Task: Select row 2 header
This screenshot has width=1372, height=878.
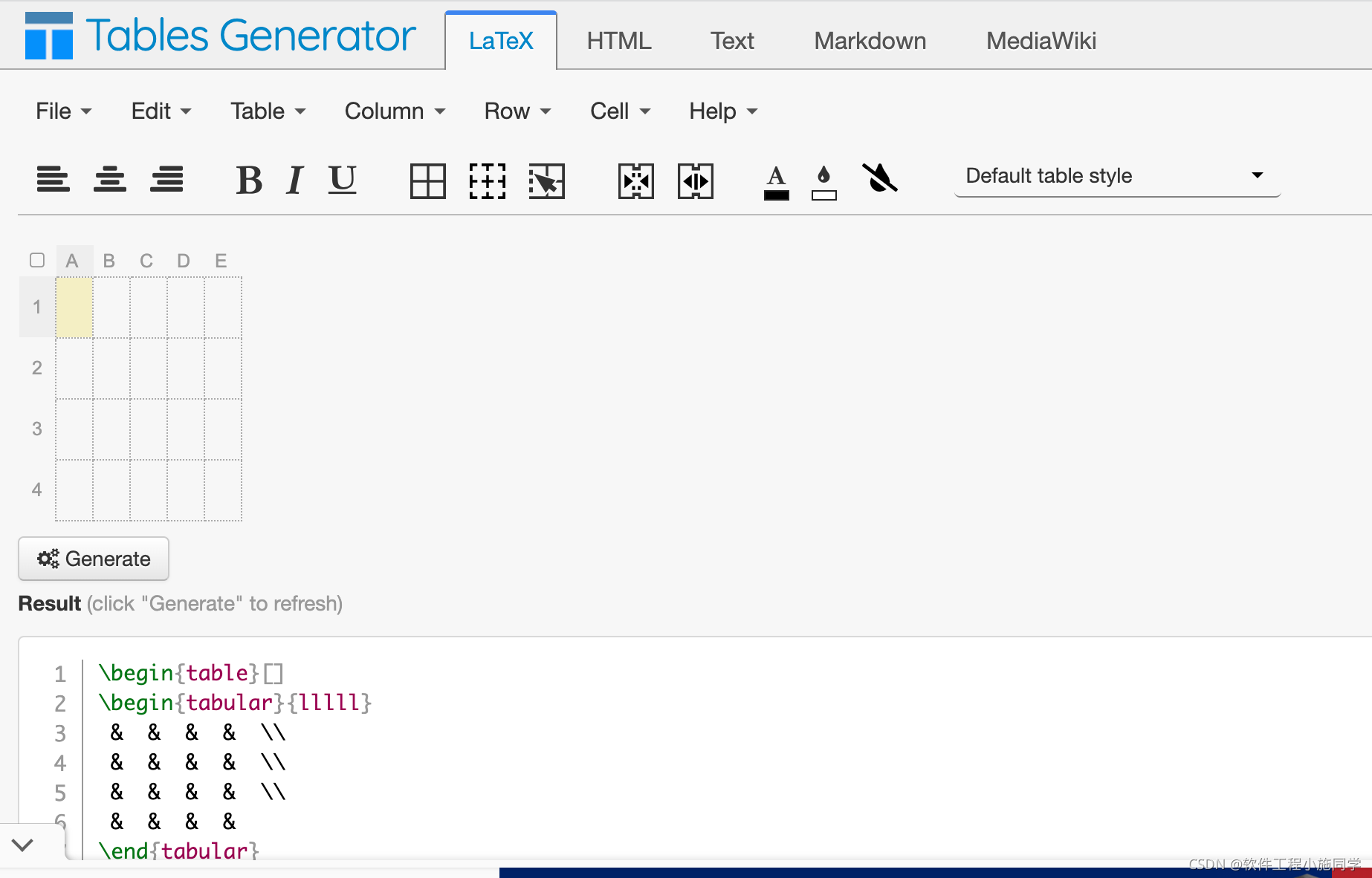Action: click(x=37, y=368)
